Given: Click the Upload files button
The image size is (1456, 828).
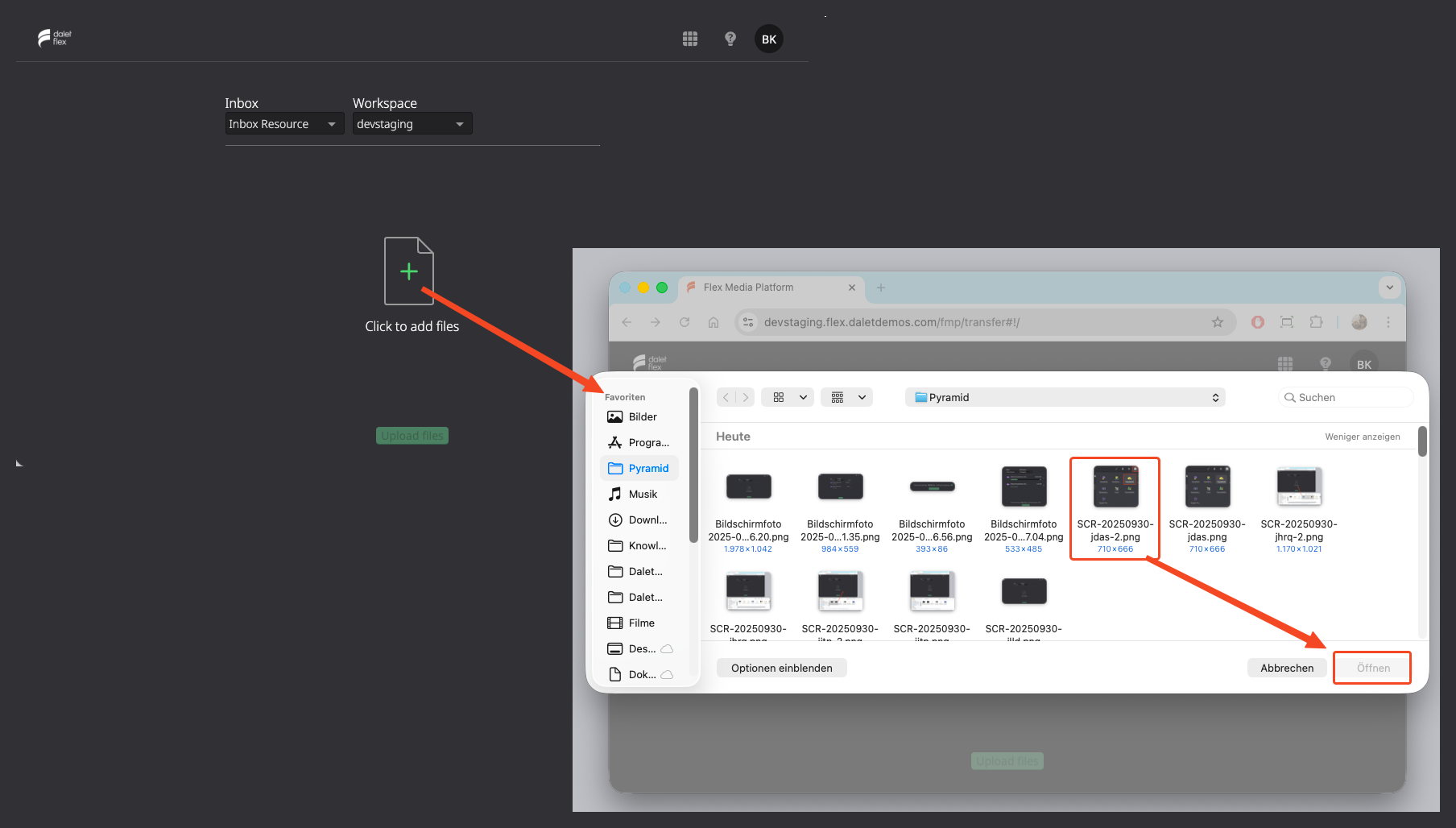Looking at the screenshot, I should tap(412, 436).
